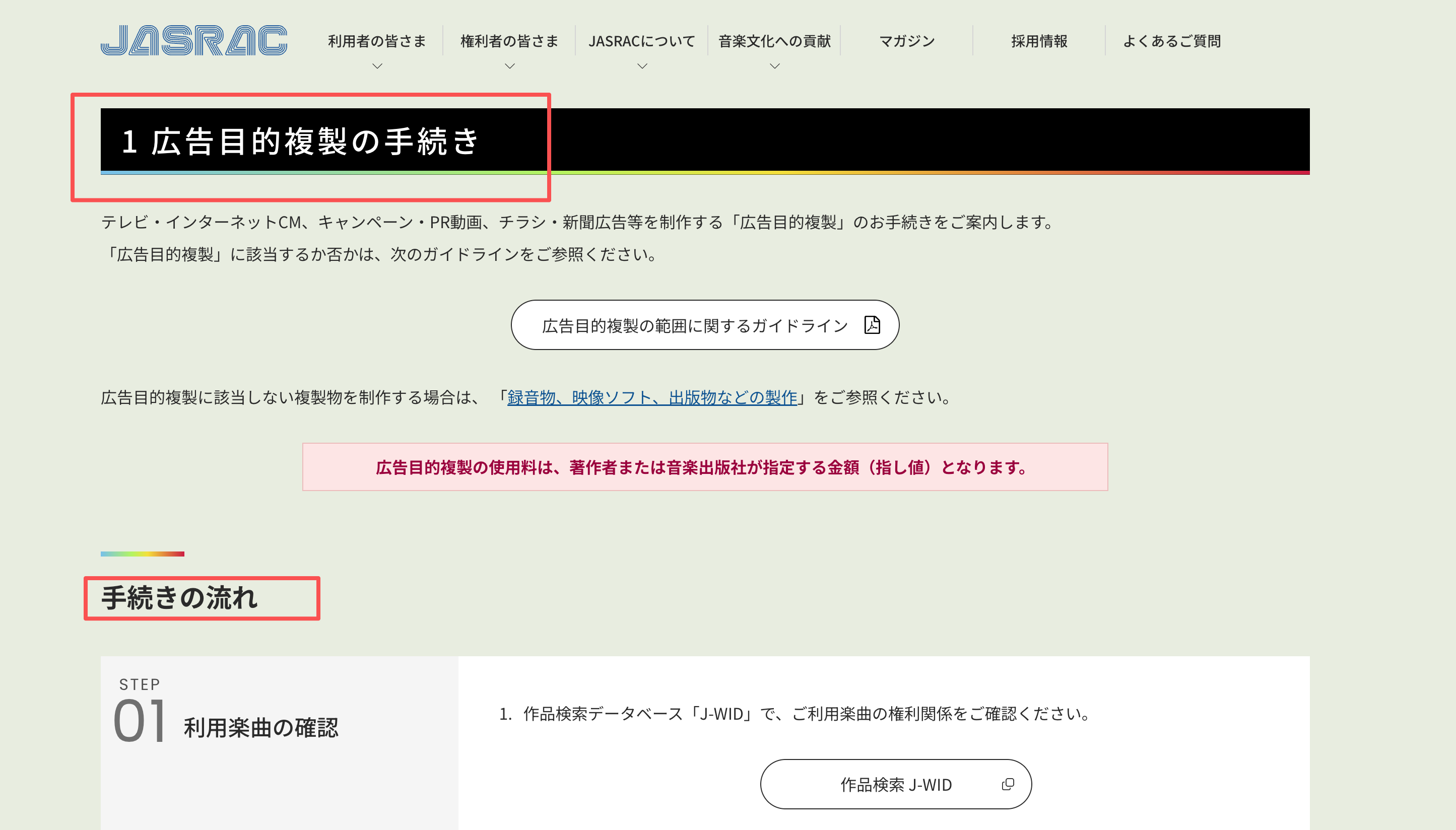
Task: Open 広告目的複製の範囲に関するガイドライン button
Action: [705, 325]
